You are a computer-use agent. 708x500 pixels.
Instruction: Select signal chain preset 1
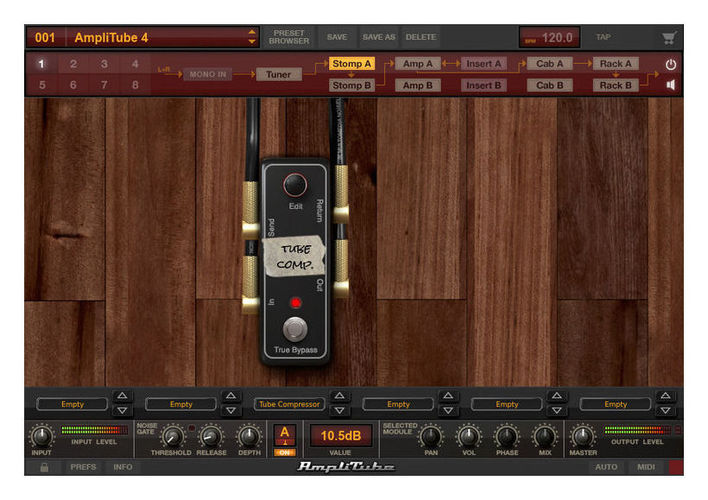point(42,64)
